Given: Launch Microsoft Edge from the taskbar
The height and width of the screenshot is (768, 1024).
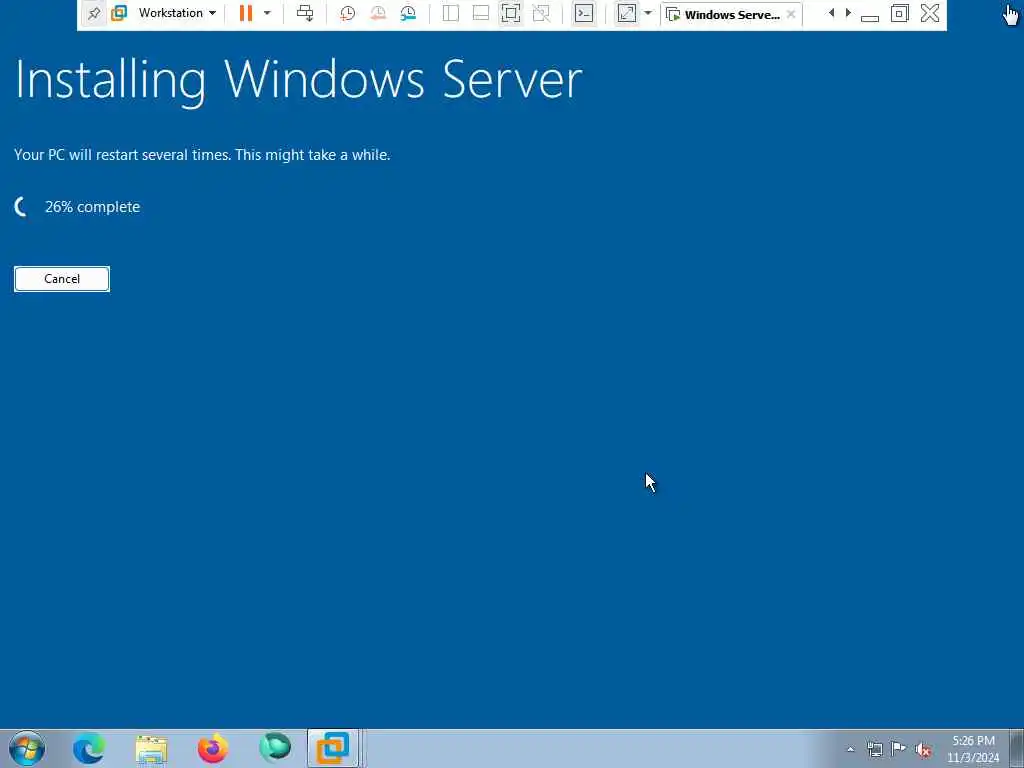Looking at the screenshot, I should pos(89,748).
